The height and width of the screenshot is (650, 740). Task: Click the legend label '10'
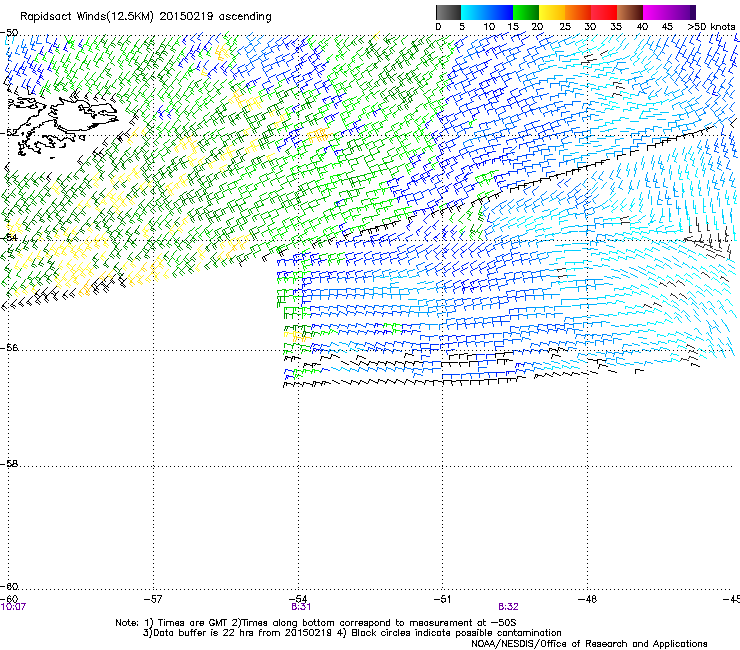(489, 27)
